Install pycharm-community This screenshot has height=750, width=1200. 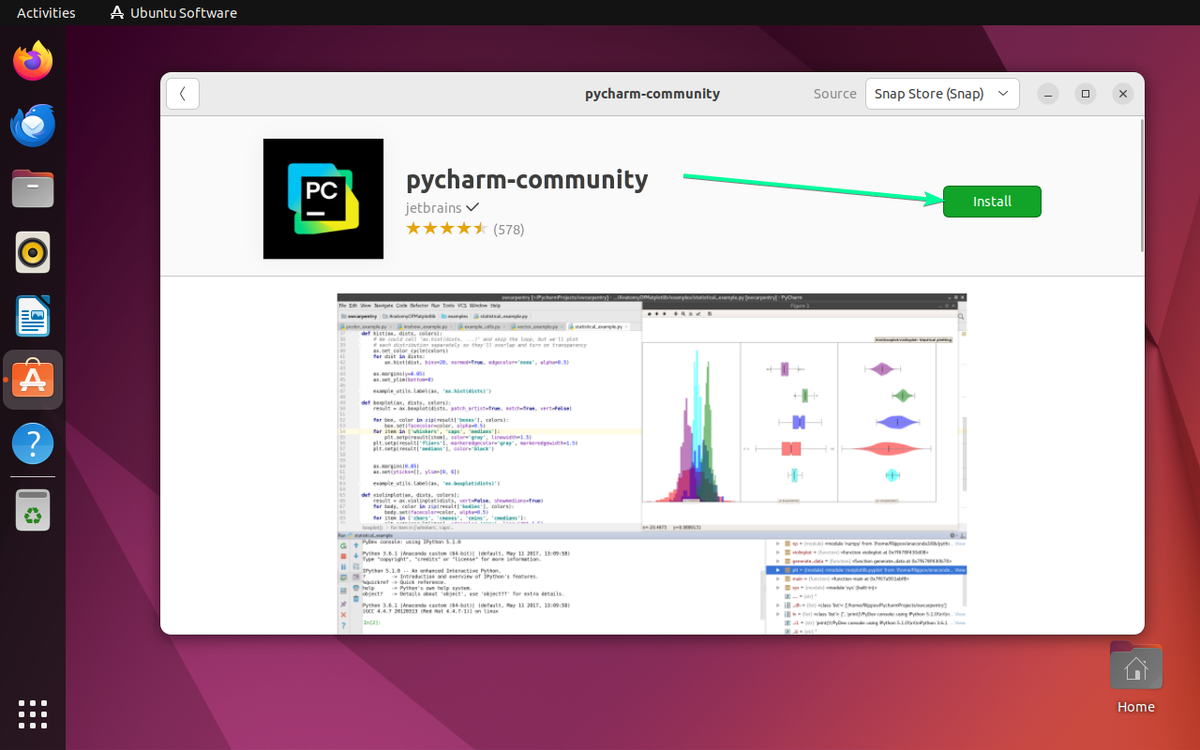tap(991, 201)
